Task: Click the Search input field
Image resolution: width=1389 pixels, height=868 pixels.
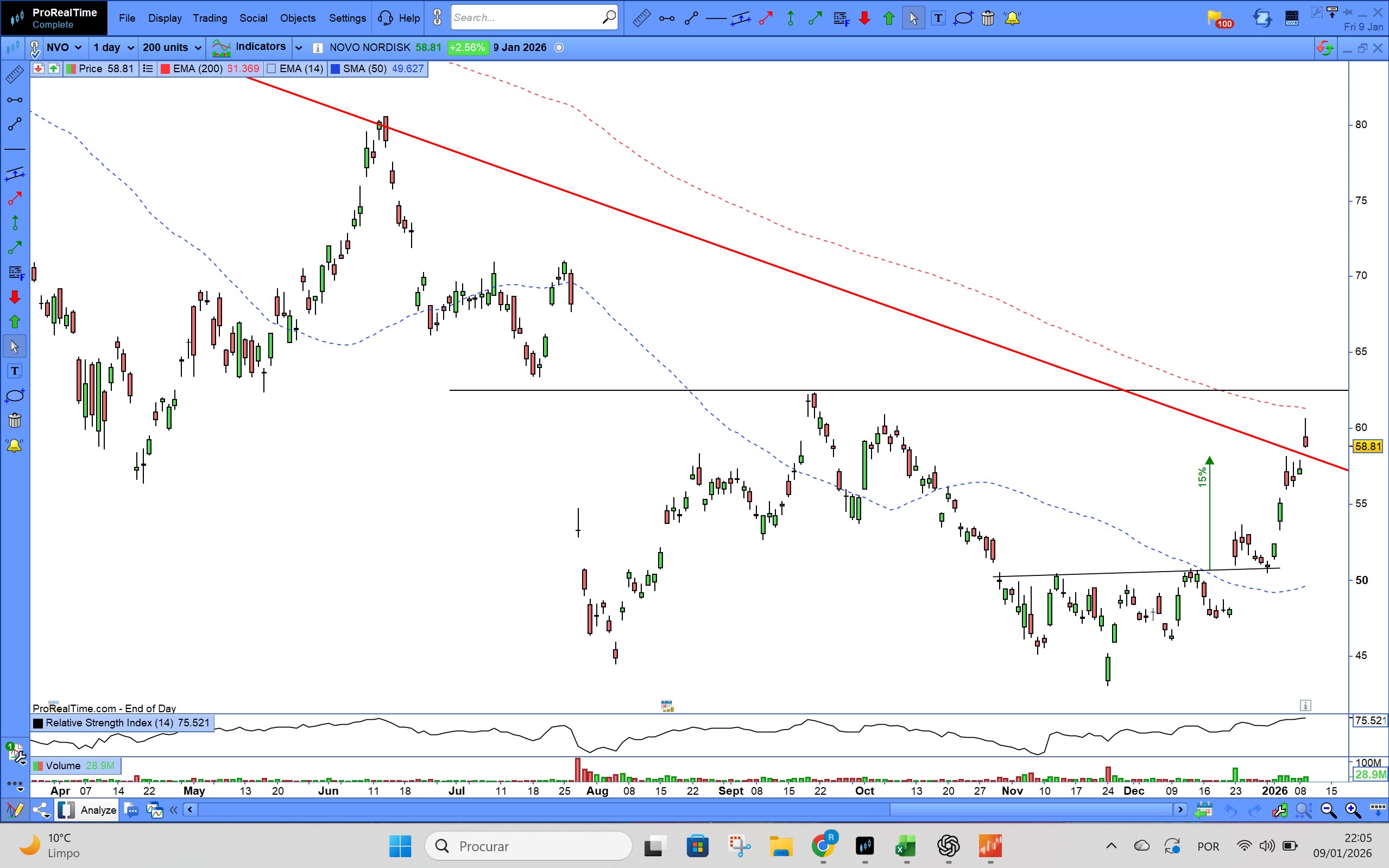Action: pos(526,18)
